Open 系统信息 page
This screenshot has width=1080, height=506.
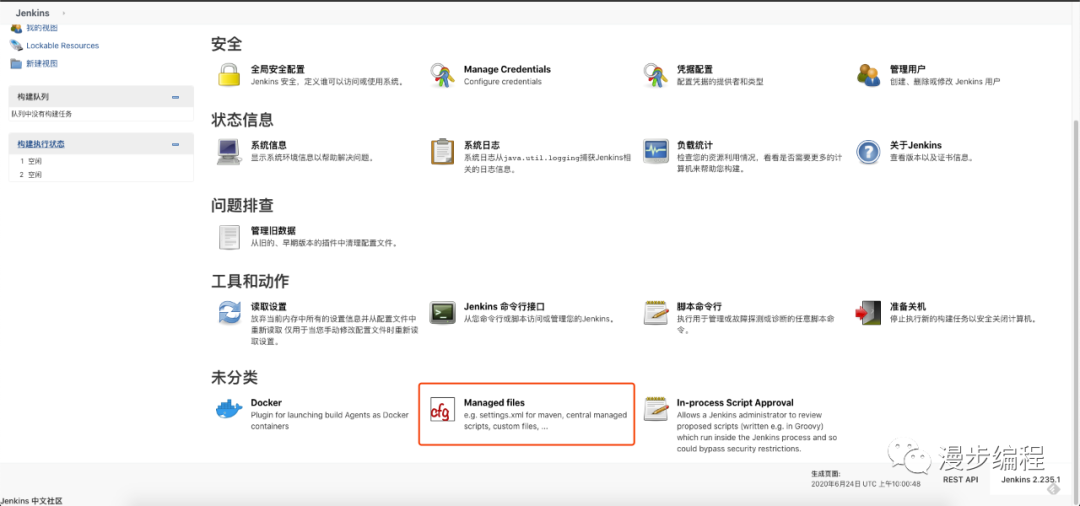click(x=269, y=145)
